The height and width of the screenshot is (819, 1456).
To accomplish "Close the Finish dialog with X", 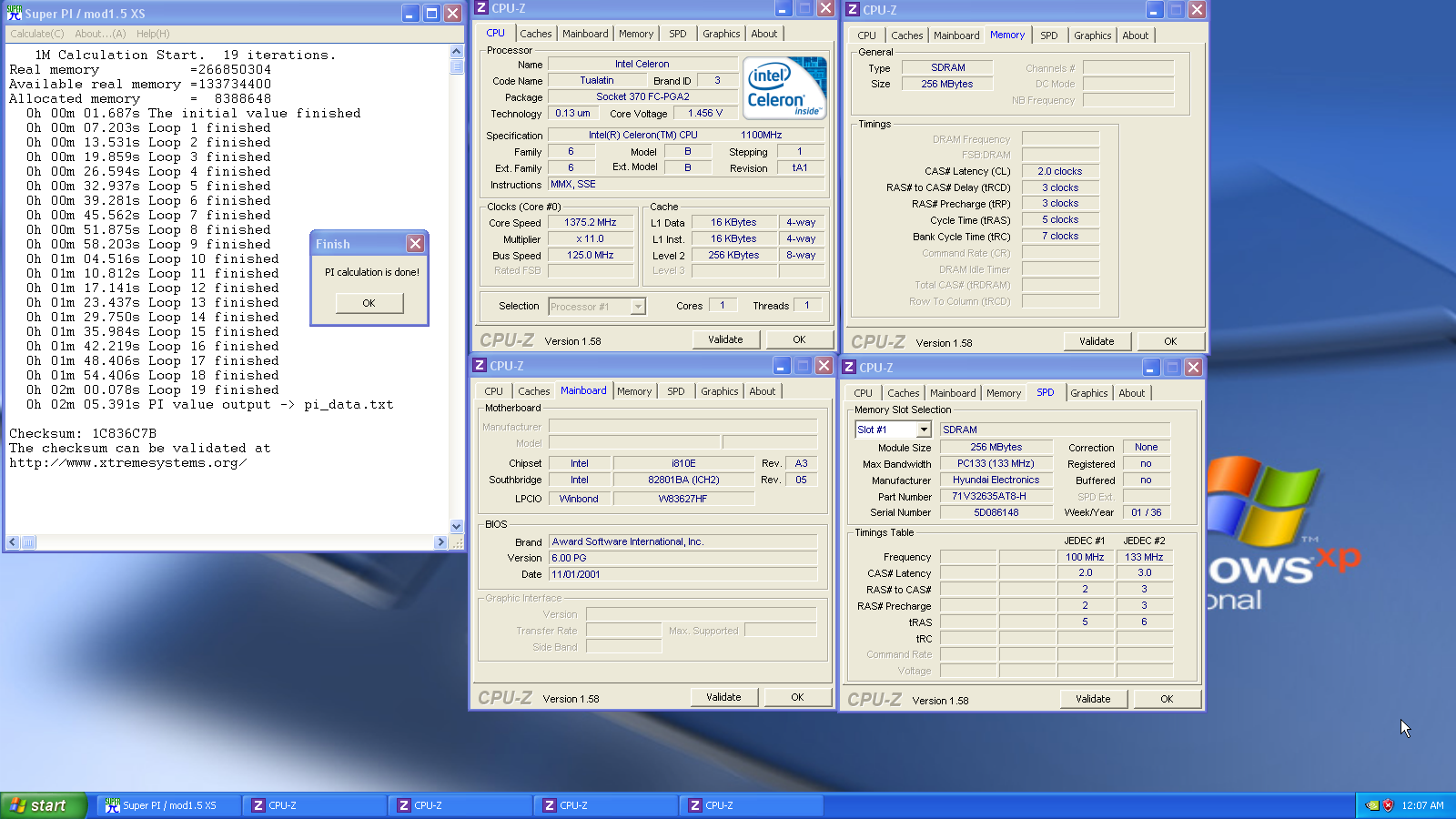I will pos(415,244).
